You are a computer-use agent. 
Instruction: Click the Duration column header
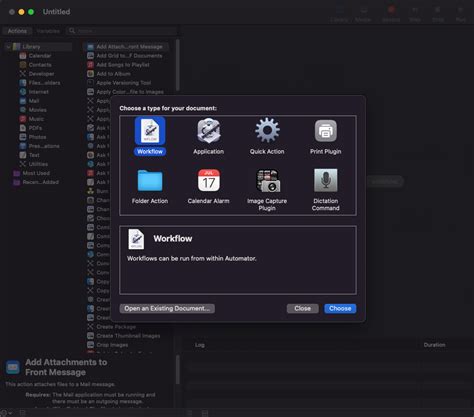coord(434,345)
